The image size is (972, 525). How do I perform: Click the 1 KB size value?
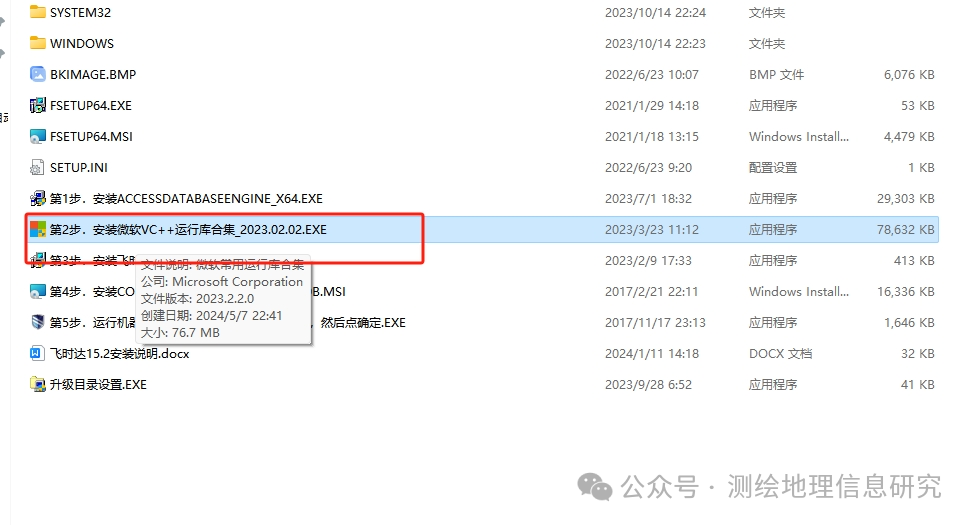pos(921,167)
